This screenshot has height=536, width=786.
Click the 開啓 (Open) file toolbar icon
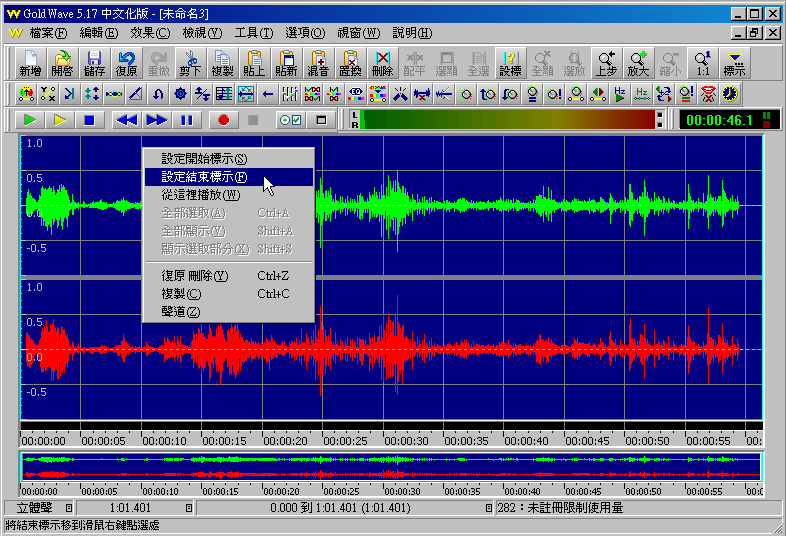pos(62,63)
